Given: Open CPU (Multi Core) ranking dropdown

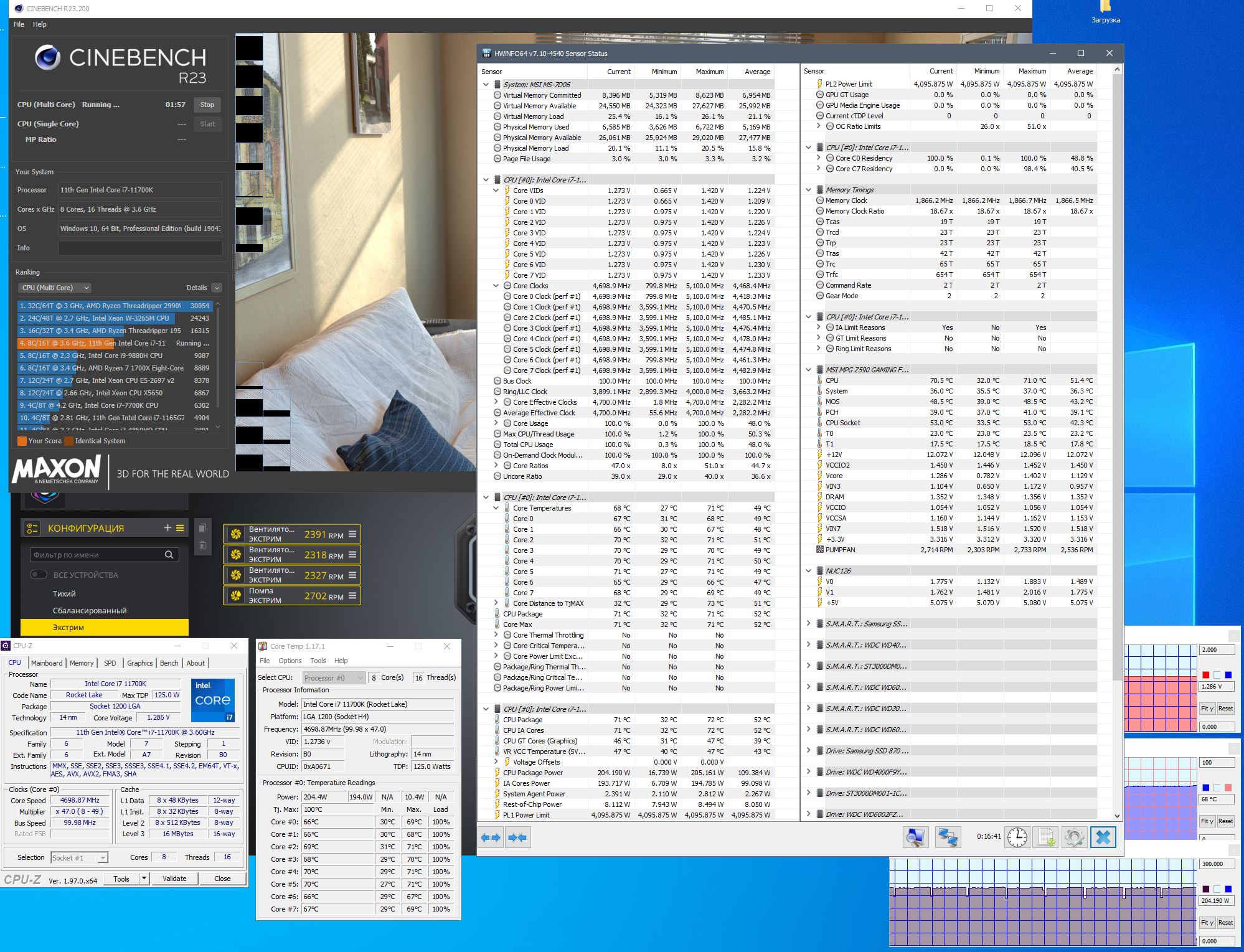Looking at the screenshot, I should point(55,288).
